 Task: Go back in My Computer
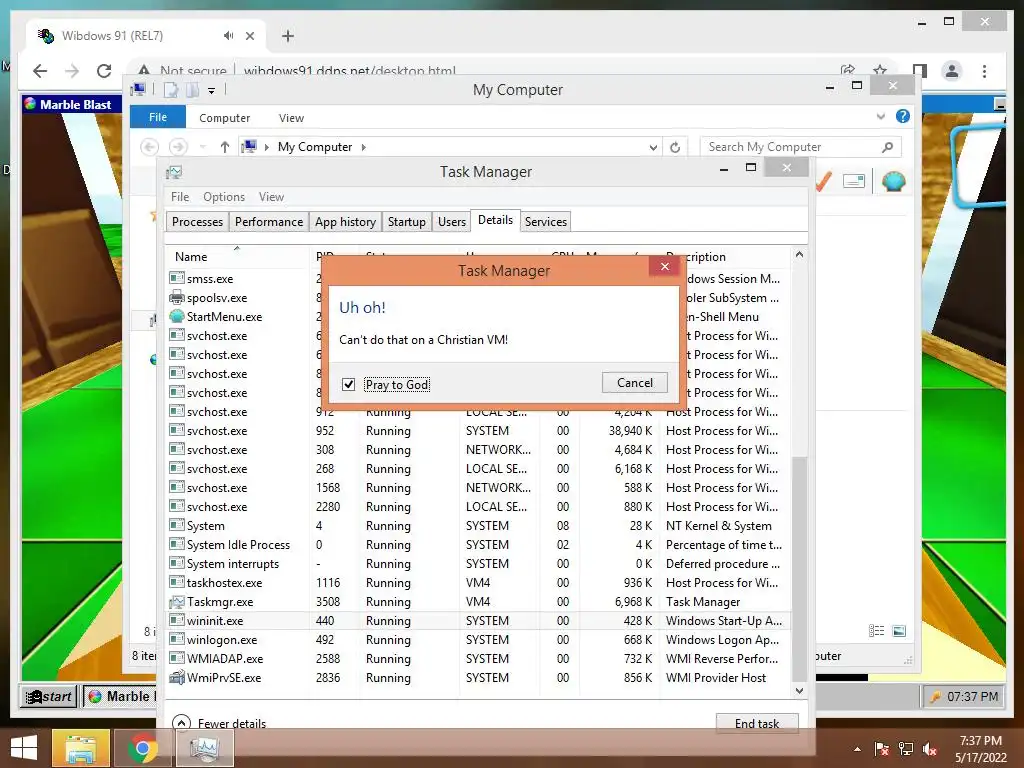click(x=149, y=147)
